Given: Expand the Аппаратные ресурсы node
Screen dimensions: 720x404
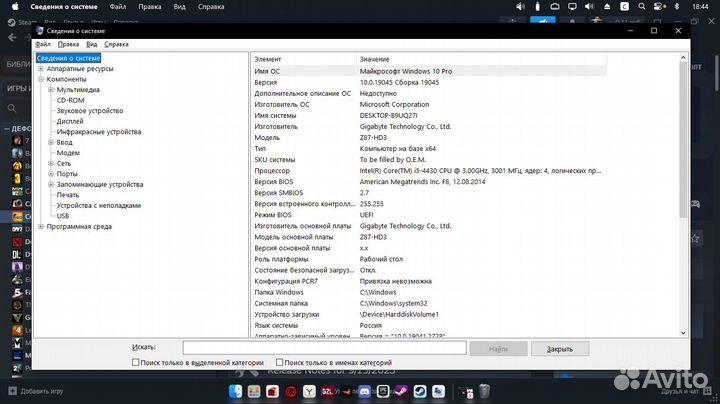Looking at the screenshot, I should [41, 69].
